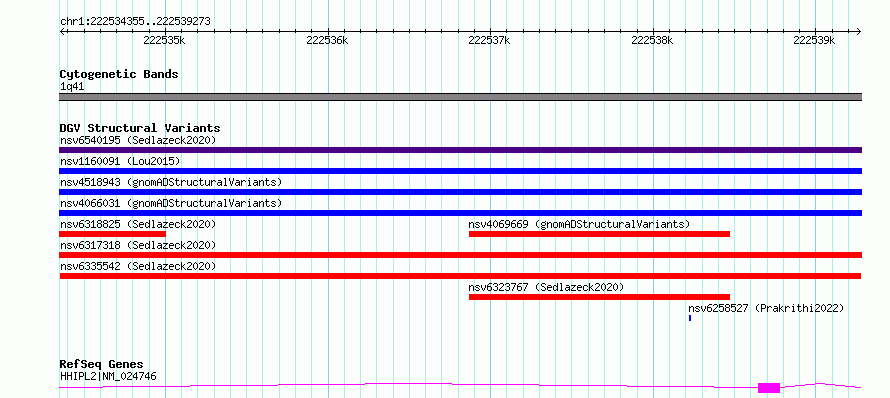Click the DGV Structural Variants track title
Viewport: 890px width, 398px height.
(x=140, y=128)
